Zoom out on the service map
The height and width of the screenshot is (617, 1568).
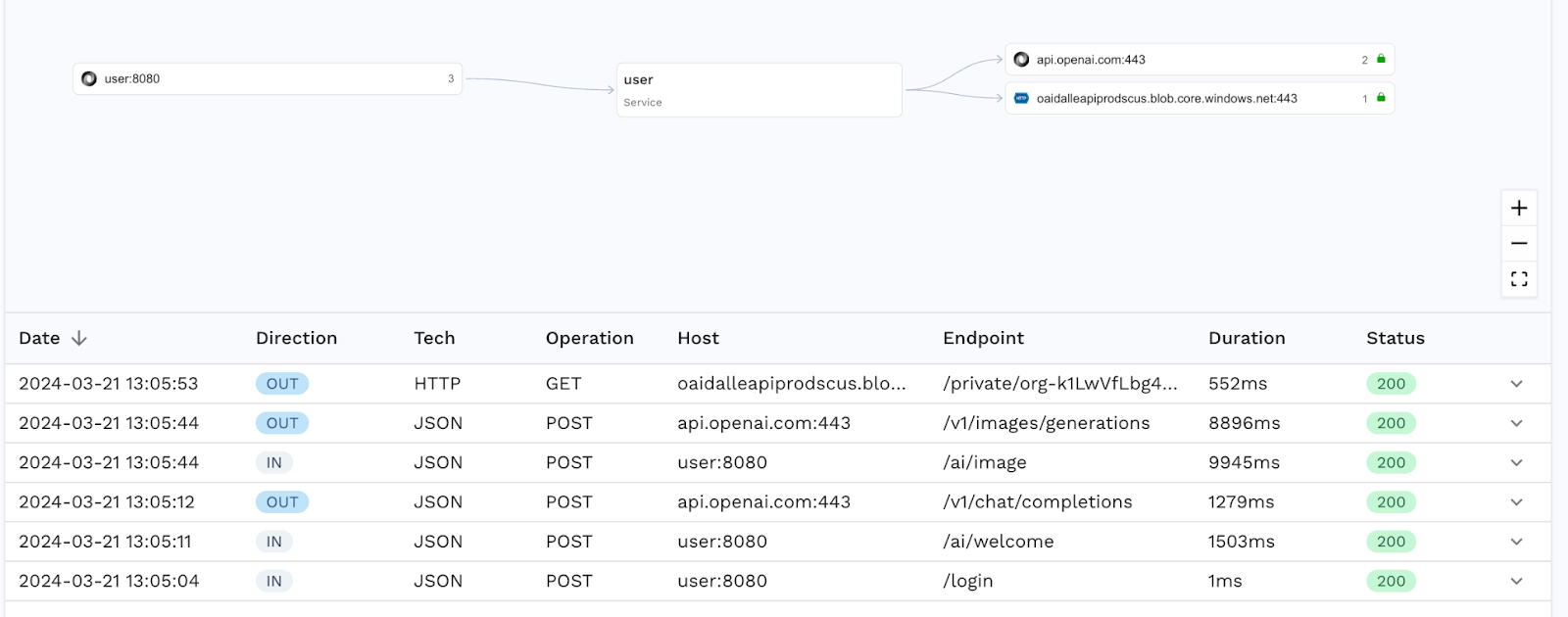tap(1519, 244)
